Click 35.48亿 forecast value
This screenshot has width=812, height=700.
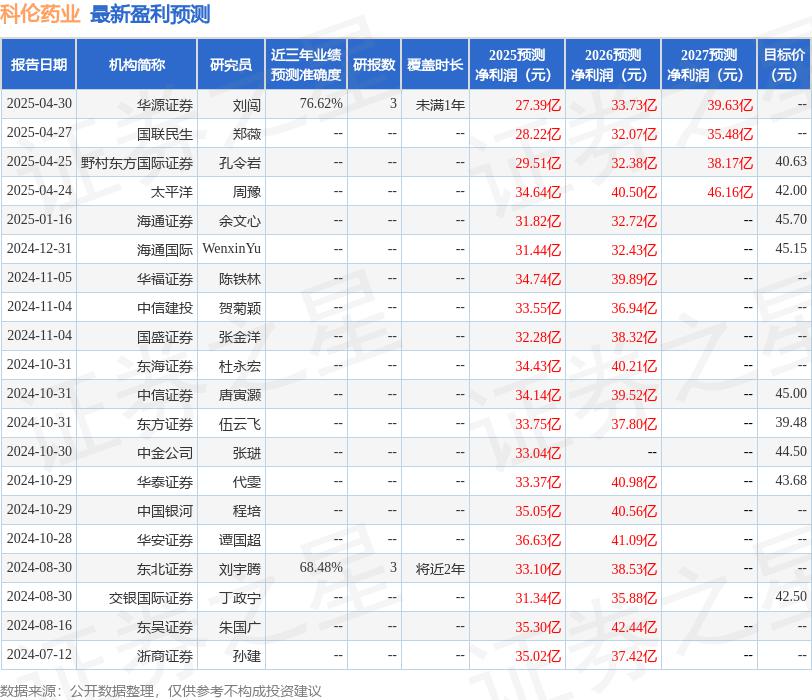click(730, 134)
